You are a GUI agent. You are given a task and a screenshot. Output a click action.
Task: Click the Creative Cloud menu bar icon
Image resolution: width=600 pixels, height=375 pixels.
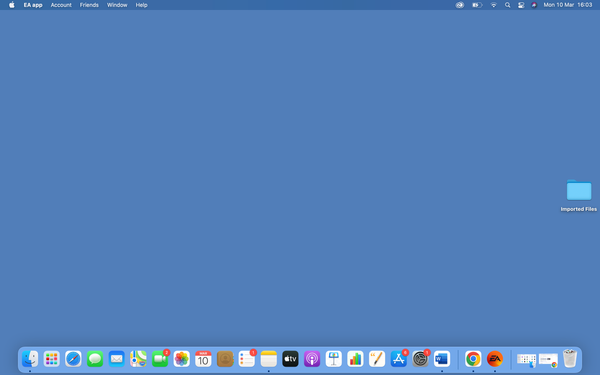[x=460, y=5]
